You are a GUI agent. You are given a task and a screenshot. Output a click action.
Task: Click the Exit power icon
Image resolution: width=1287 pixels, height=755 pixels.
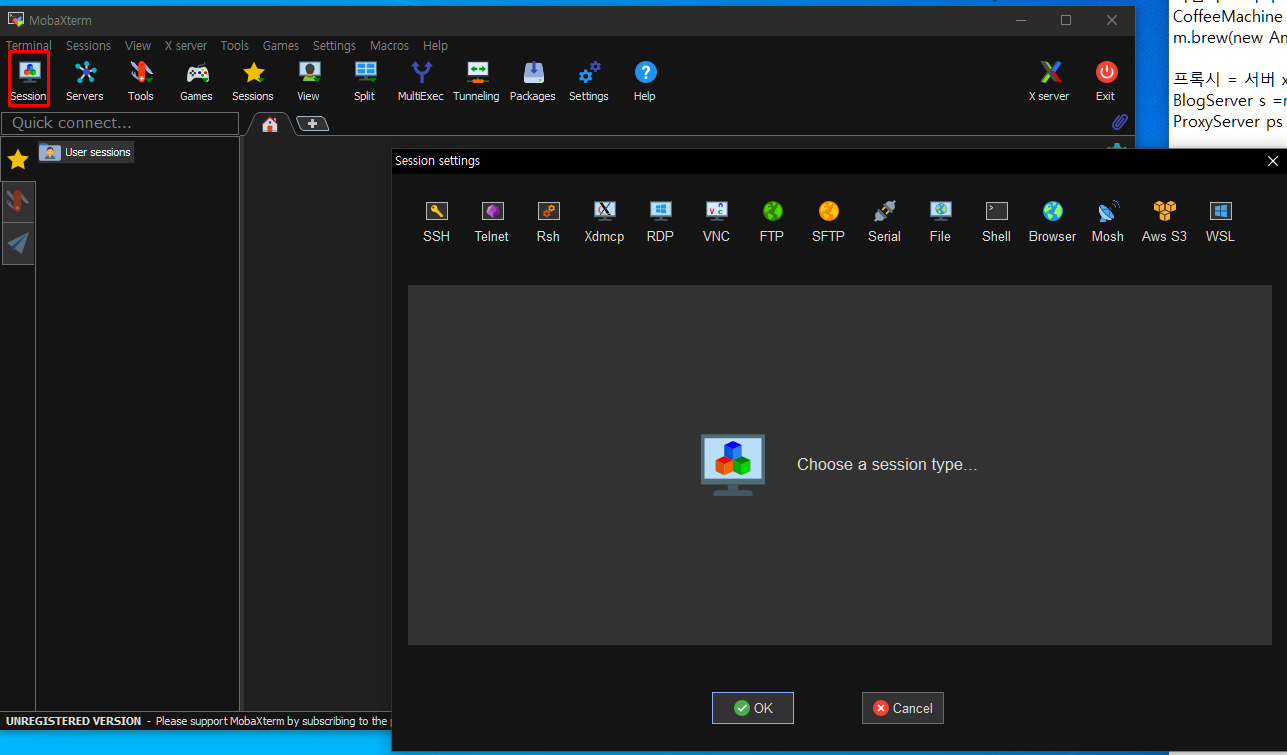point(1105,80)
